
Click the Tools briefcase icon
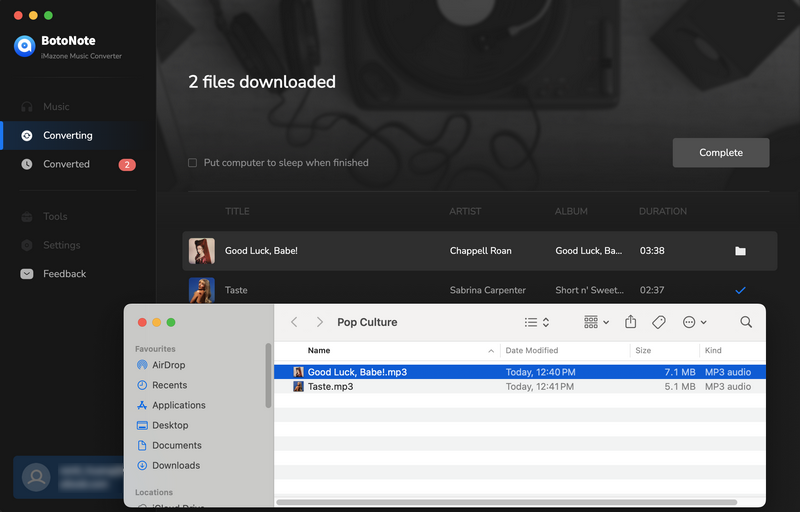pos(27,217)
